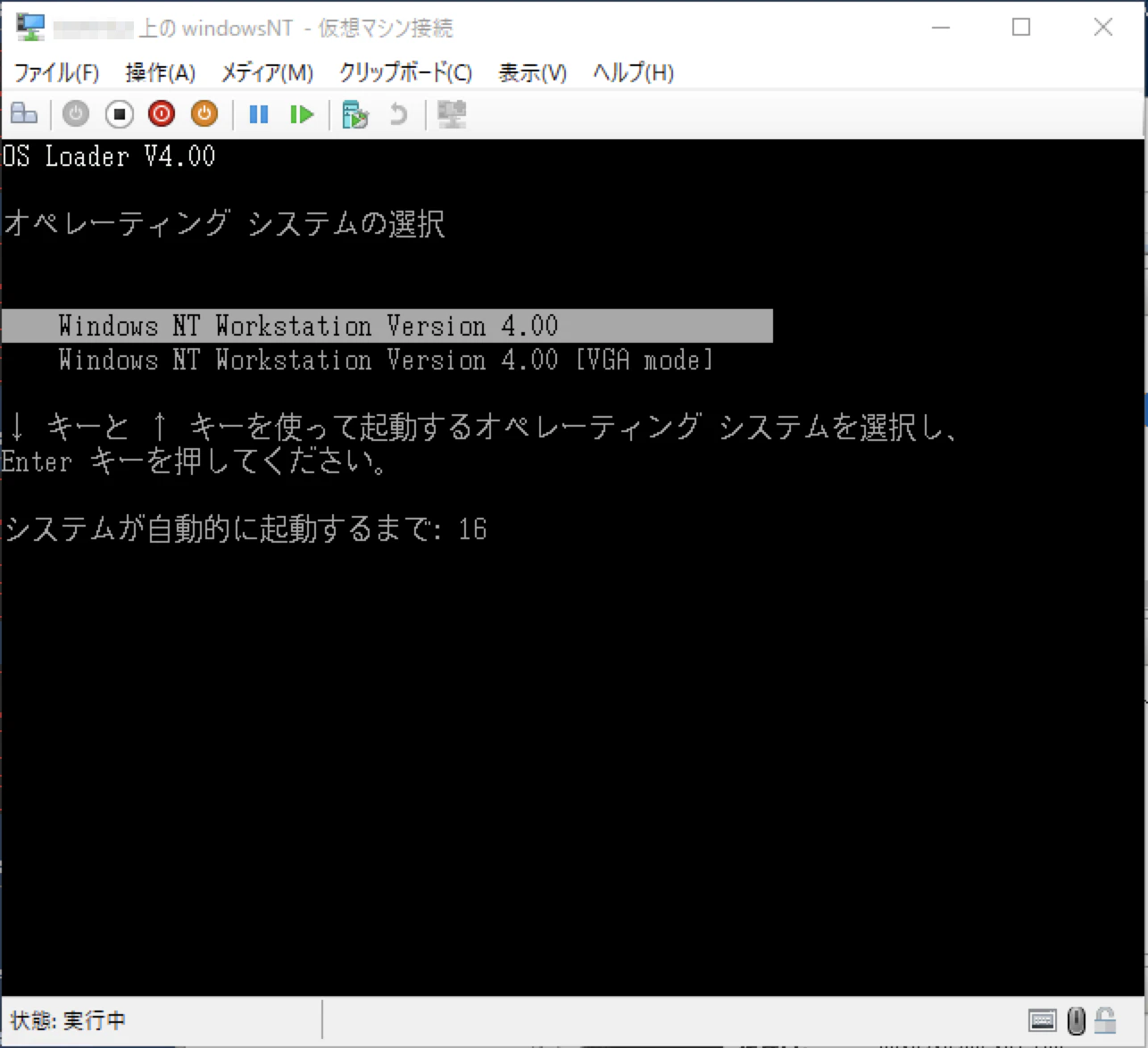Click the keyboard status icon in status bar
This screenshot has width=1148, height=1048.
click(1043, 1020)
